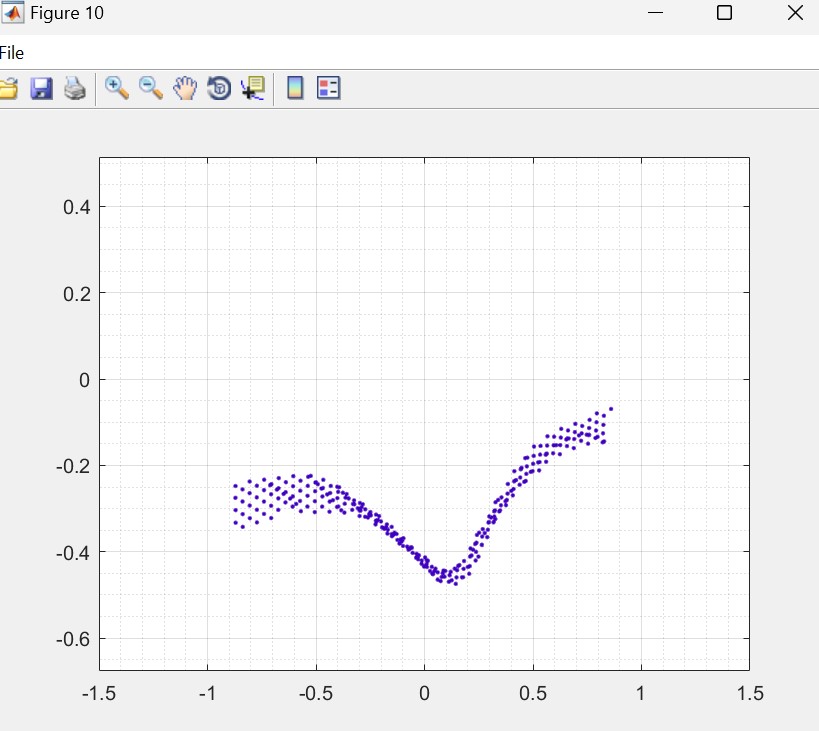Enable the Pan hand tool
Viewport: 819px width, 731px height.
tap(185, 89)
